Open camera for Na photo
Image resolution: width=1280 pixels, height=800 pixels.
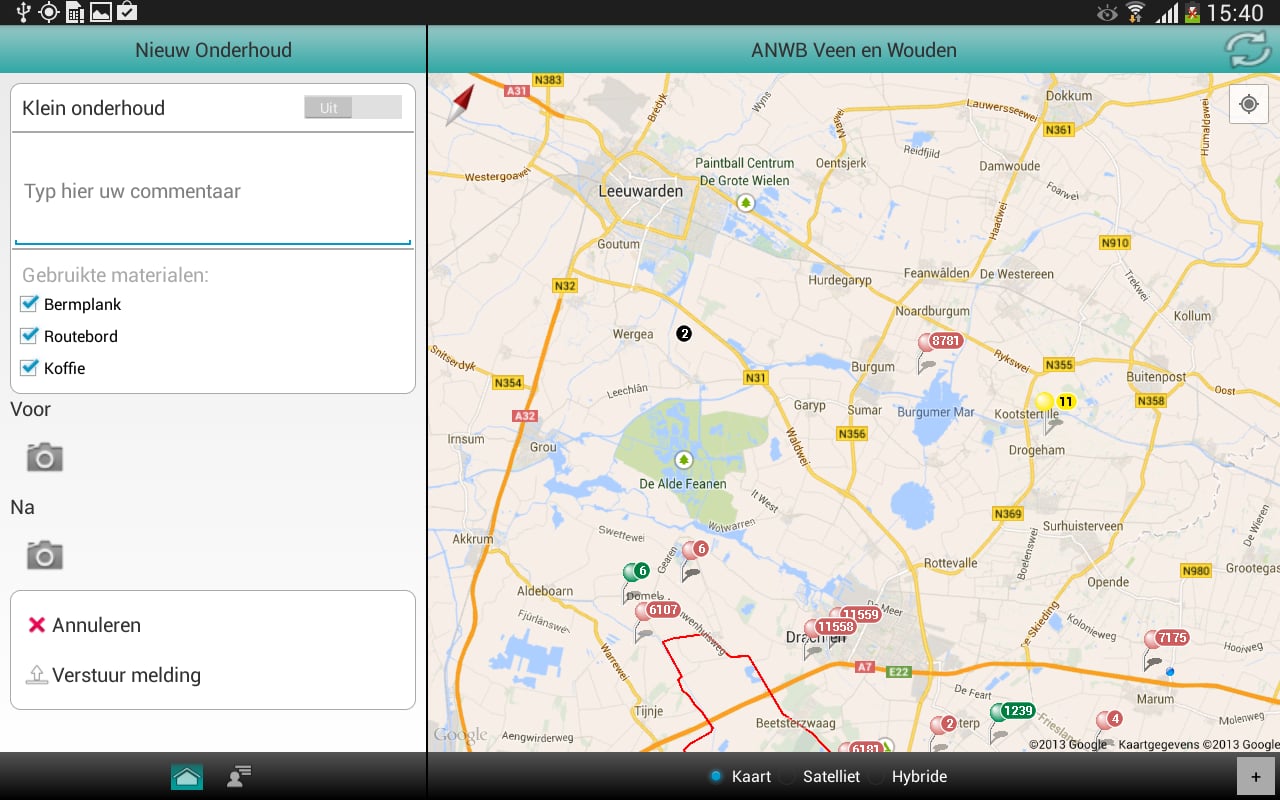44,555
